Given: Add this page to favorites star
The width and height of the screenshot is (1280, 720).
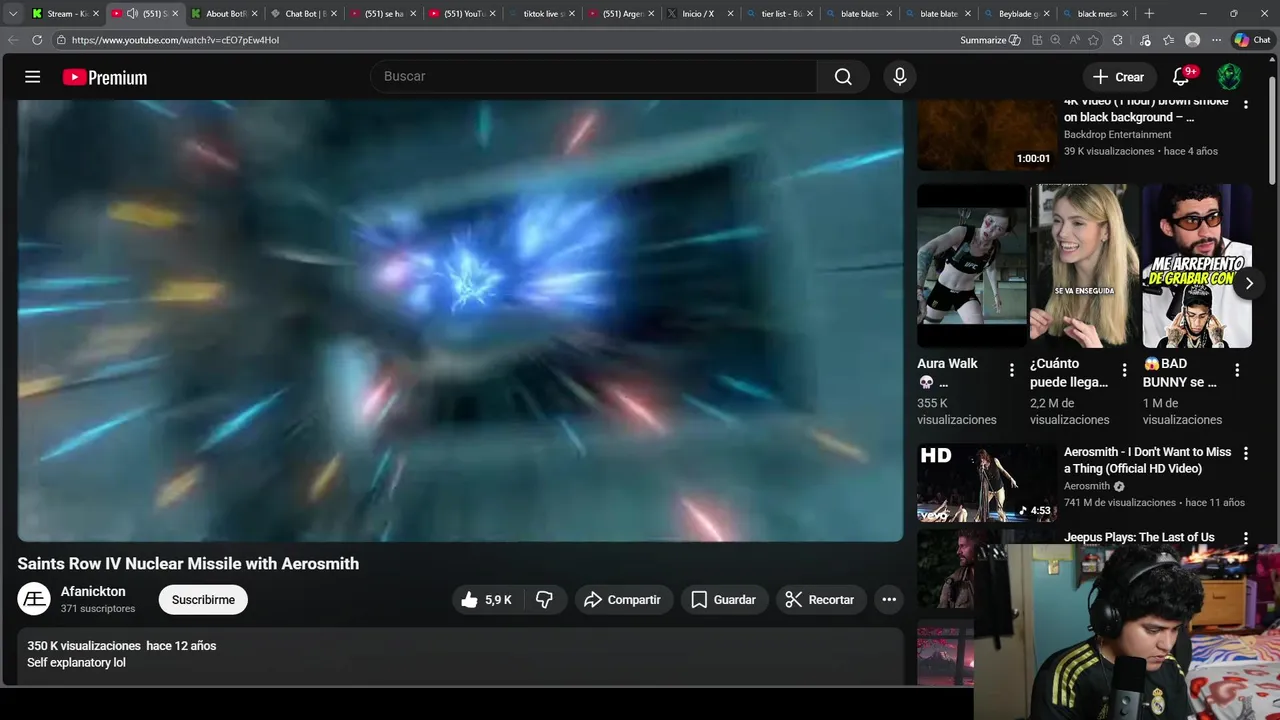Looking at the screenshot, I should click(1093, 40).
